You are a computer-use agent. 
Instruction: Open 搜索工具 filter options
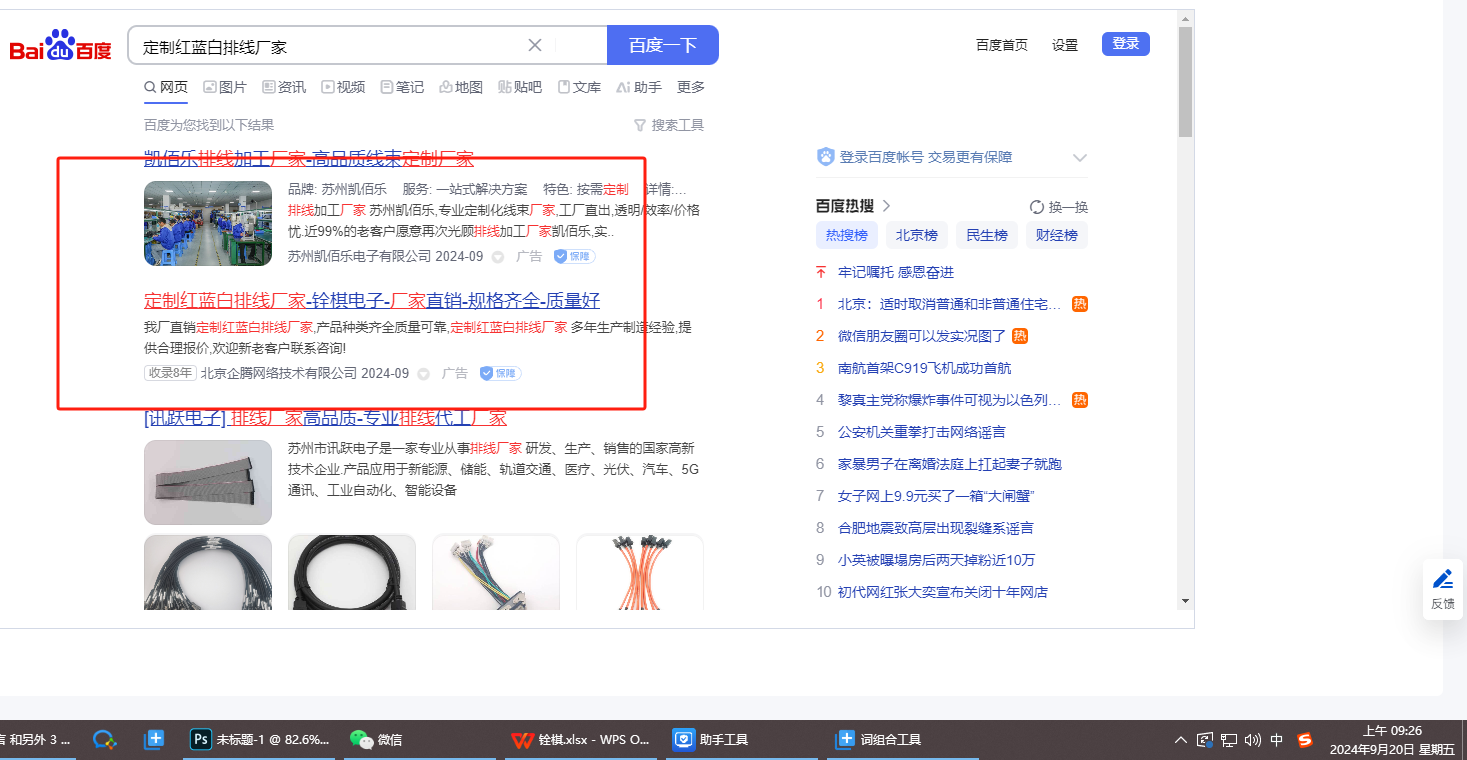coord(669,125)
